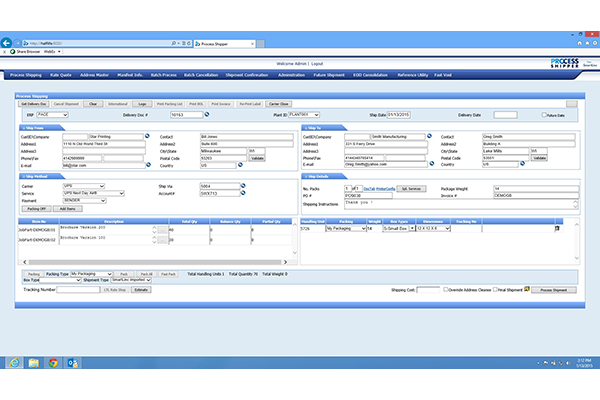Click the Clear button
The height and width of the screenshot is (400, 600).
tap(93, 104)
